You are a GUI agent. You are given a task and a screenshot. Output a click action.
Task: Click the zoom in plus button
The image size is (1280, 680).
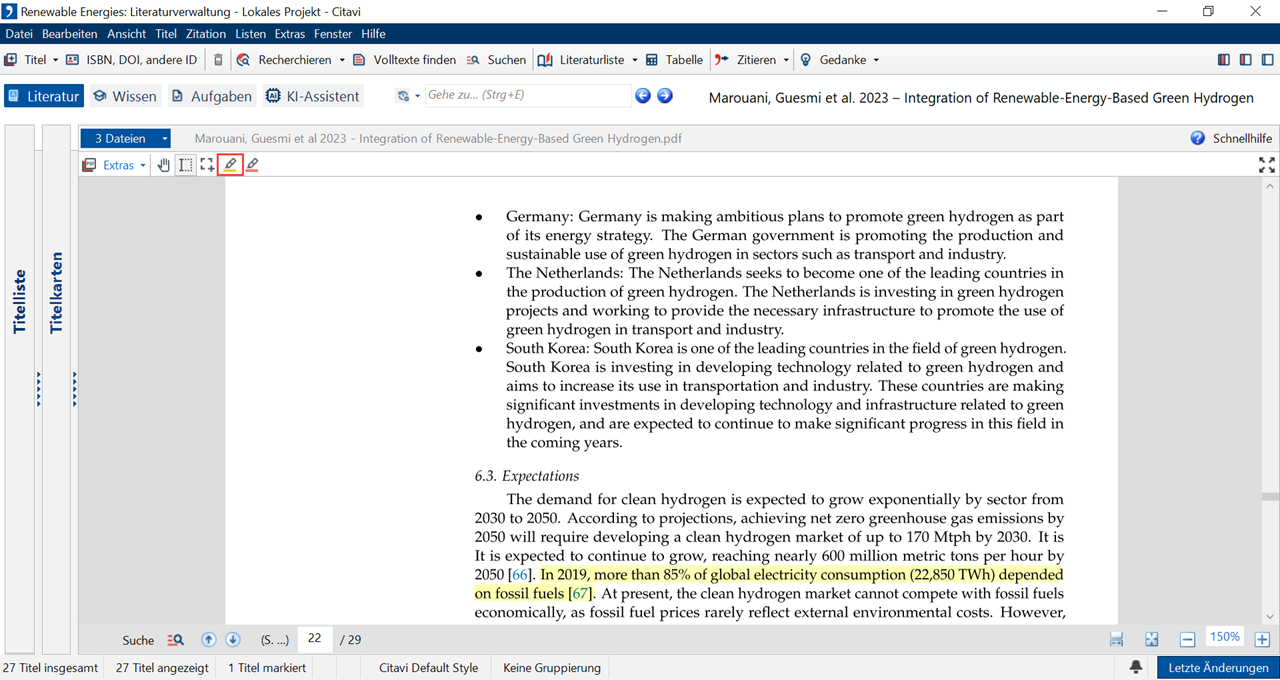(1262, 640)
